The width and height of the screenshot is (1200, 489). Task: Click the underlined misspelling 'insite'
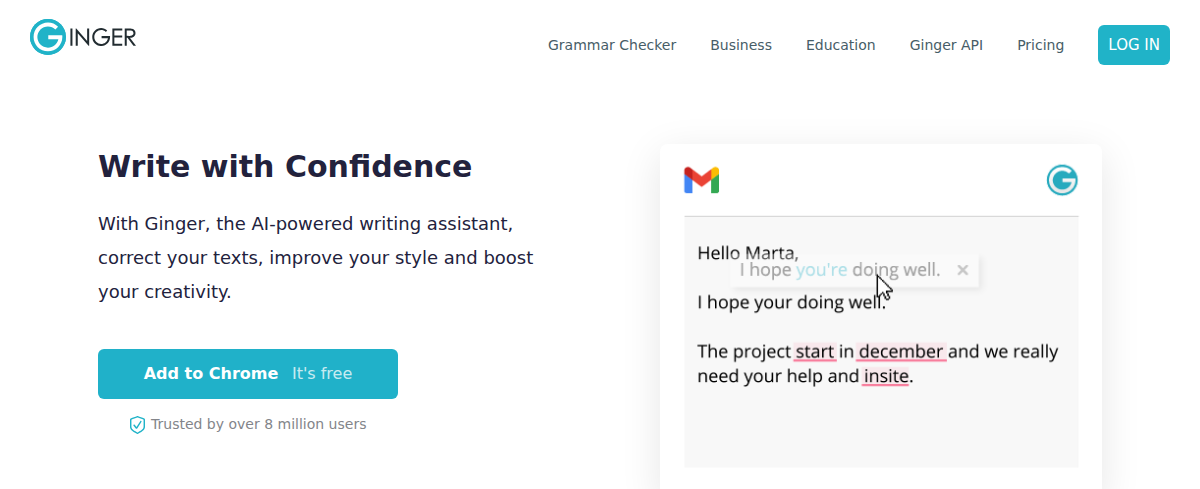(x=886, y=377)
